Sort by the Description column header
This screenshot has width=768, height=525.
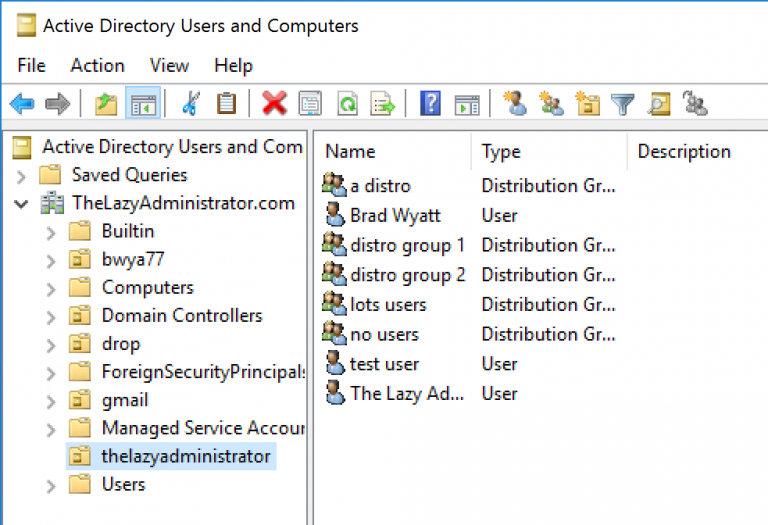point(697,151)
